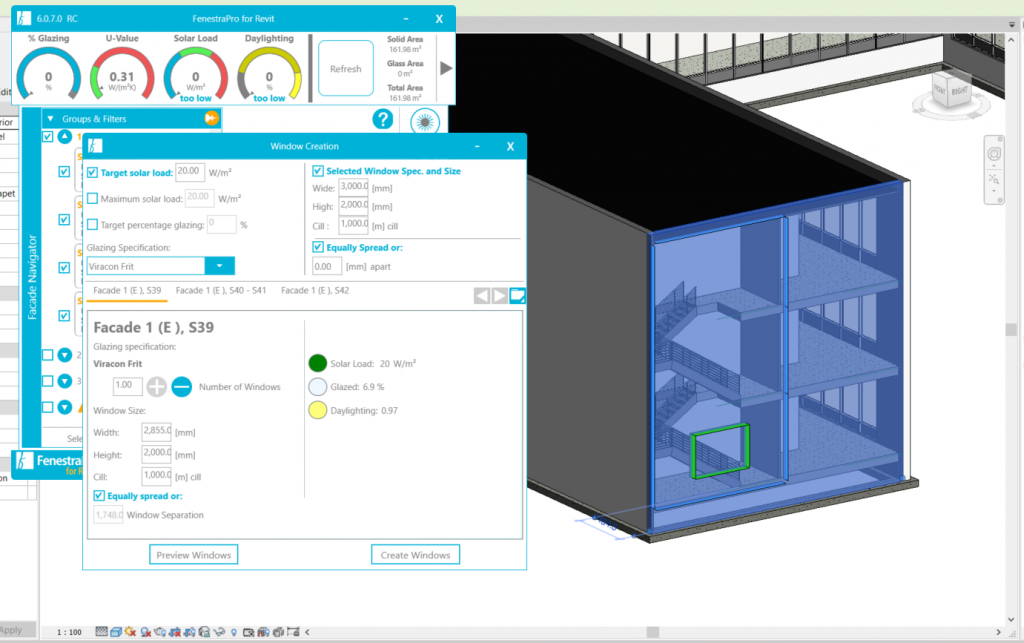Viewport: 1024px width, 643px height.
Task: Click the Reveal Hidden Elements bulb icon
Action: 234,632
